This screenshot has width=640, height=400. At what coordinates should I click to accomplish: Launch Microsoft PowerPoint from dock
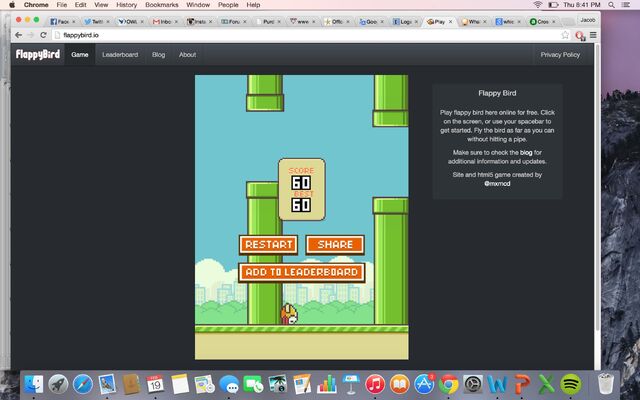coord(522,384)
